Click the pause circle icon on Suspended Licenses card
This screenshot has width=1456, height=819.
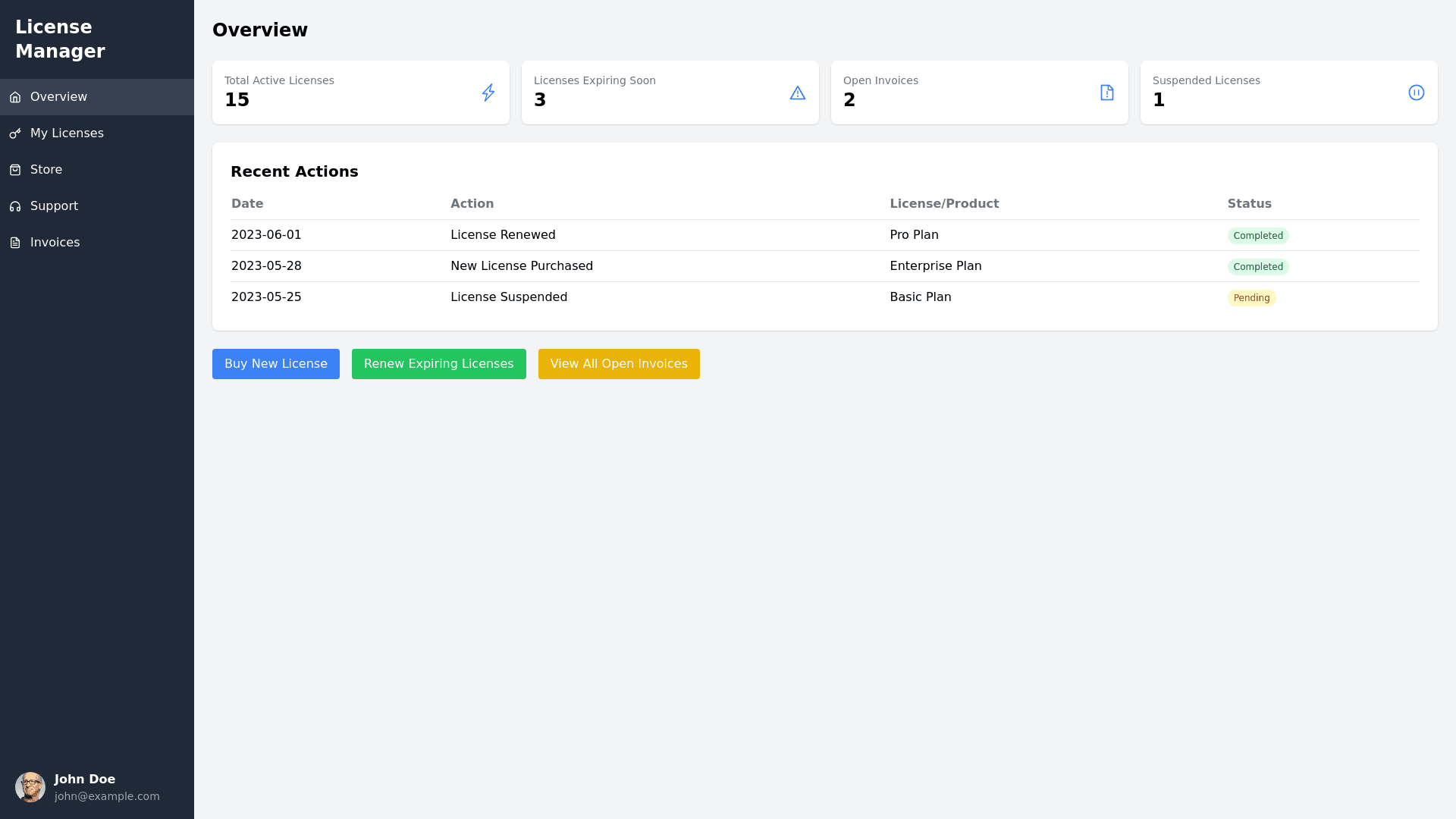(1416, 93)
